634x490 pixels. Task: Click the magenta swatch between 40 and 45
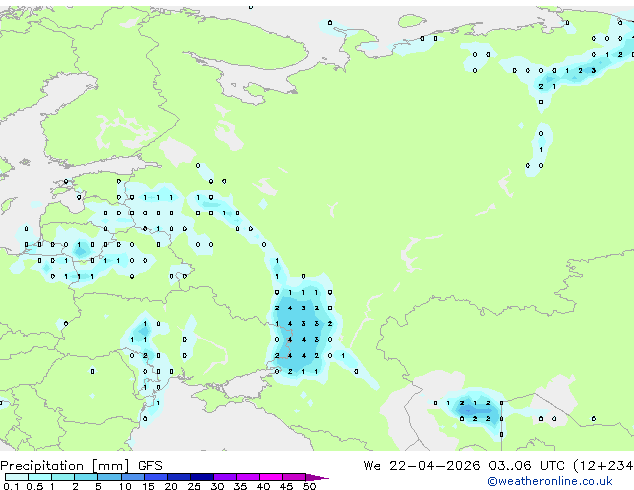(271, 477)
